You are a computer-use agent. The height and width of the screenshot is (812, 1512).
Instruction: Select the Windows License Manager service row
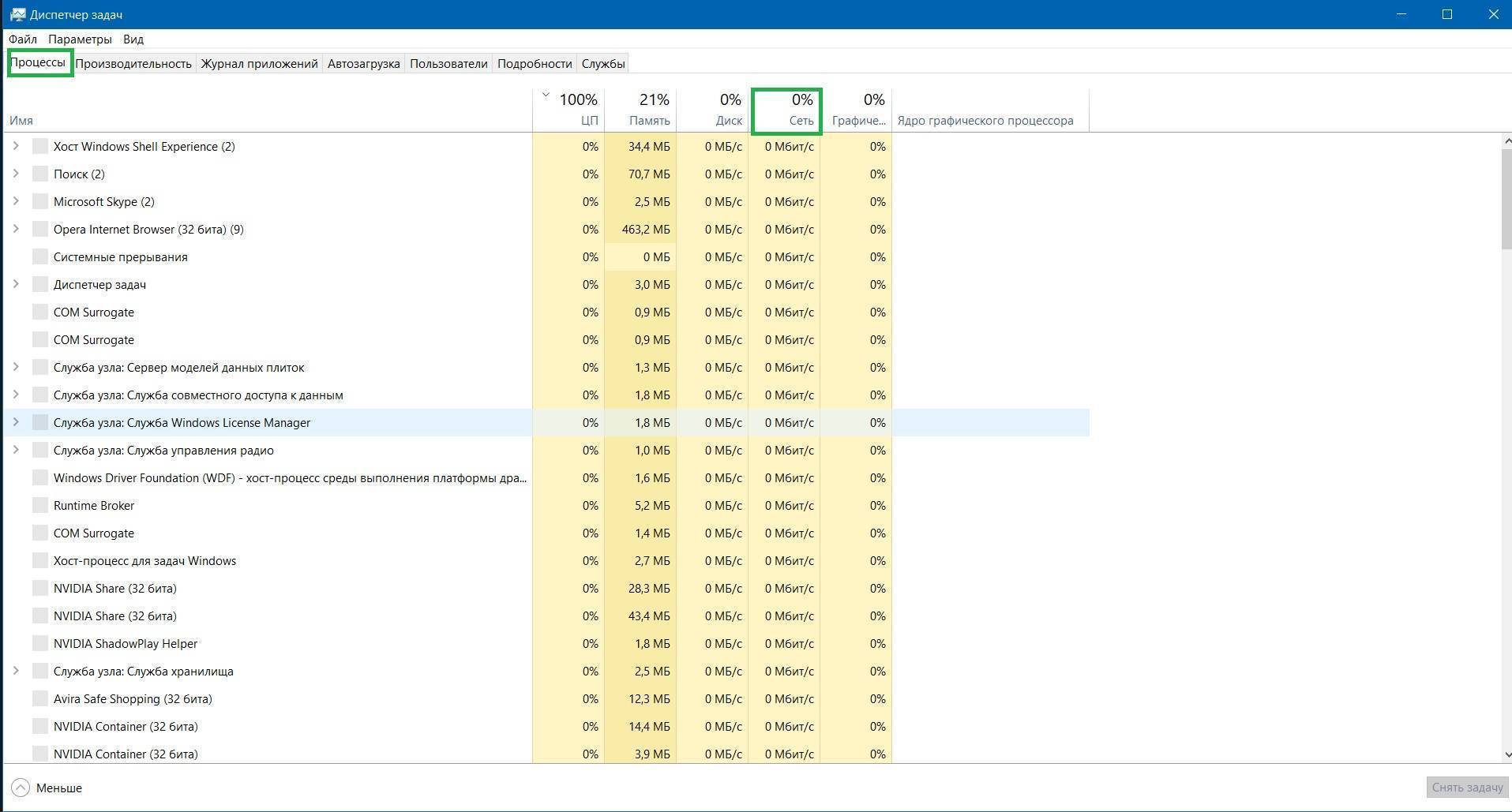182,423
